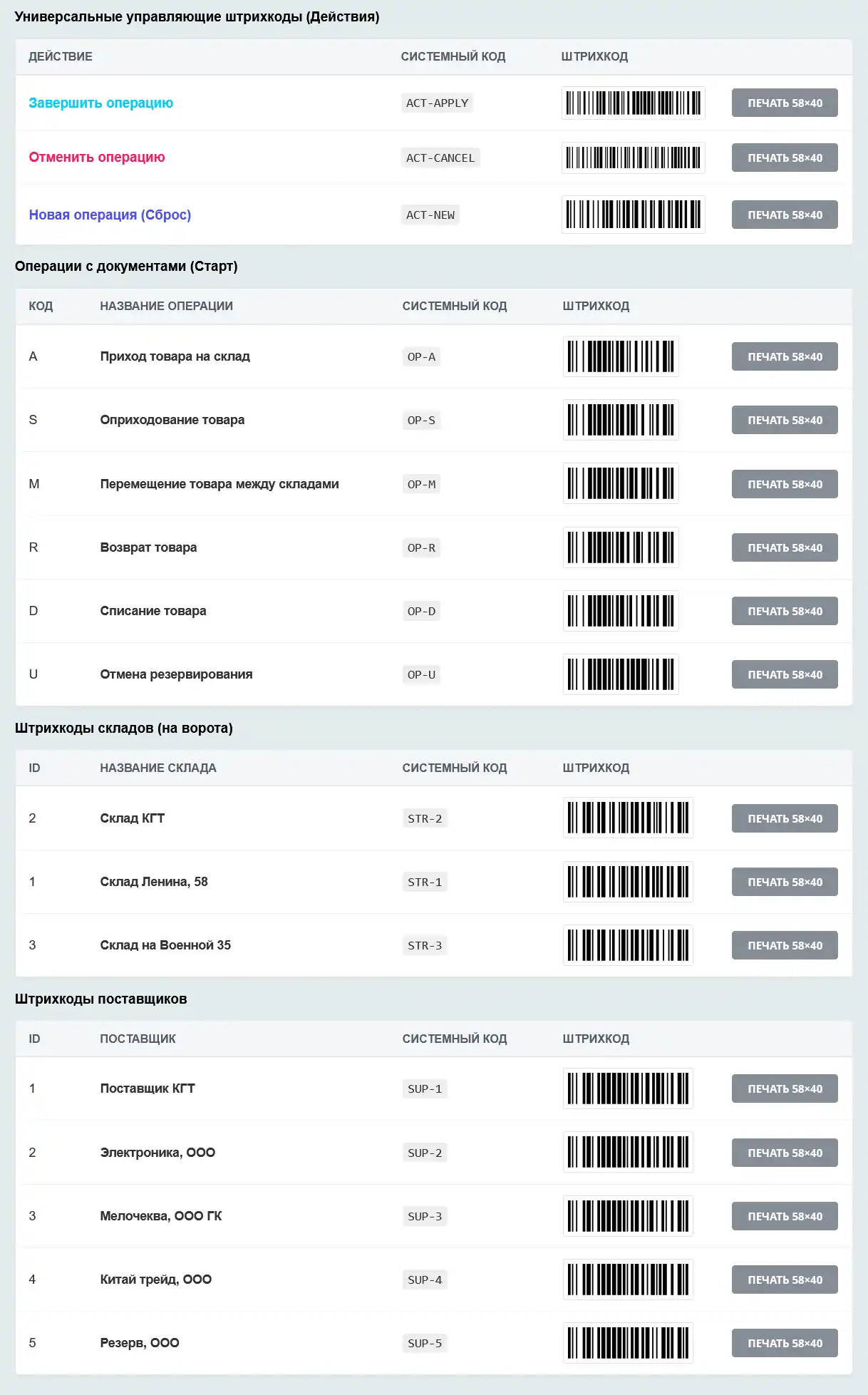Click the ACT-APPLY barcode image
The image size is (868, 1395).
tap(633, 103)
